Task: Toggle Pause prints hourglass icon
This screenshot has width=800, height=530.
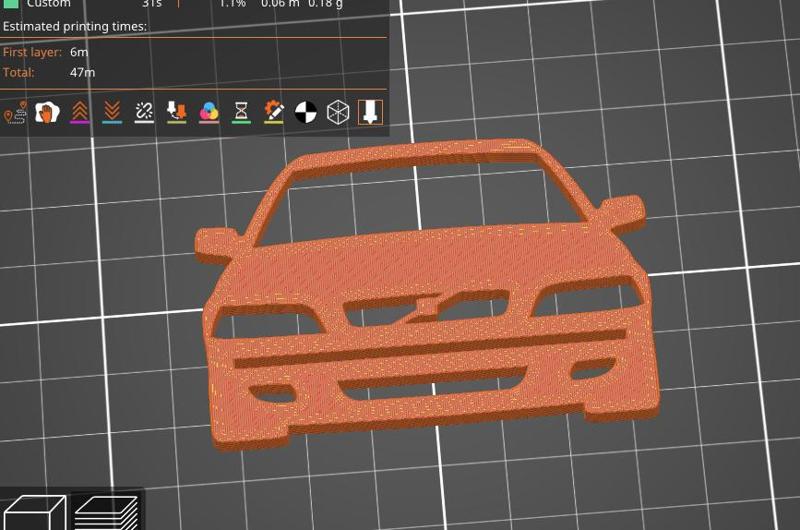Action: click(241, 112)
